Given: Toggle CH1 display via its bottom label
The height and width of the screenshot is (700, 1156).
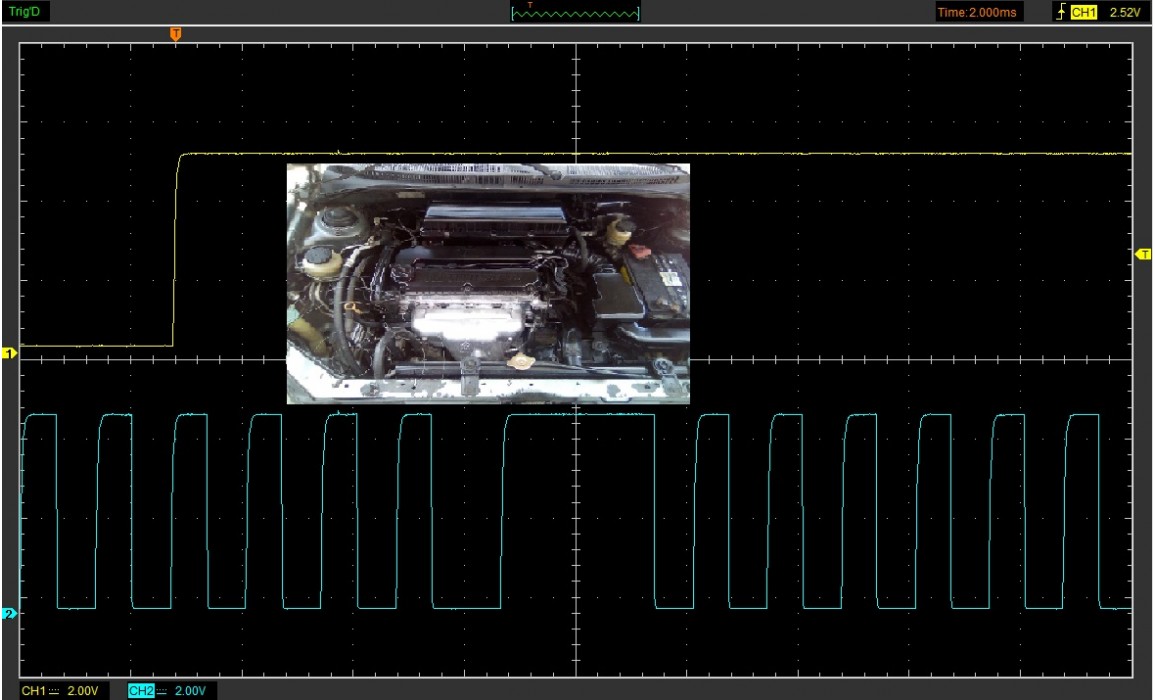Looking at the screenshot, I should click(x=35, y=690).
